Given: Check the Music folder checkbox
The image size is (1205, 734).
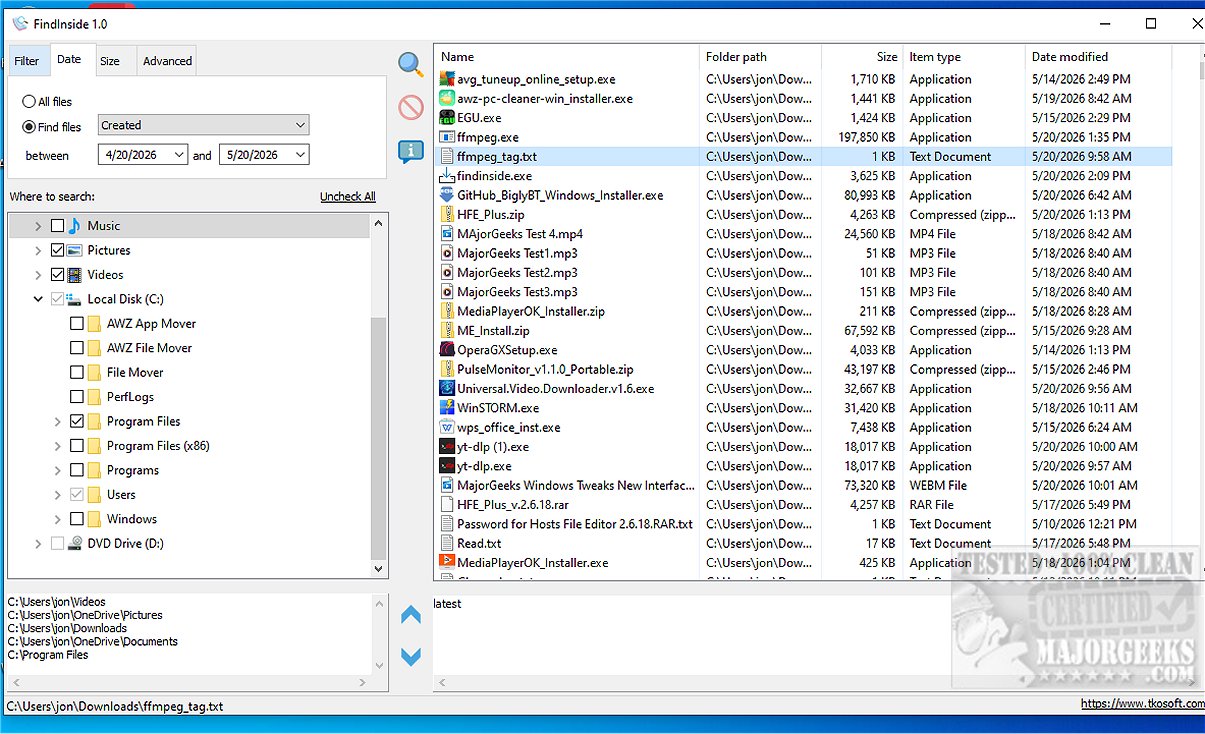Looking at the screenshot, I should [57, 226].
